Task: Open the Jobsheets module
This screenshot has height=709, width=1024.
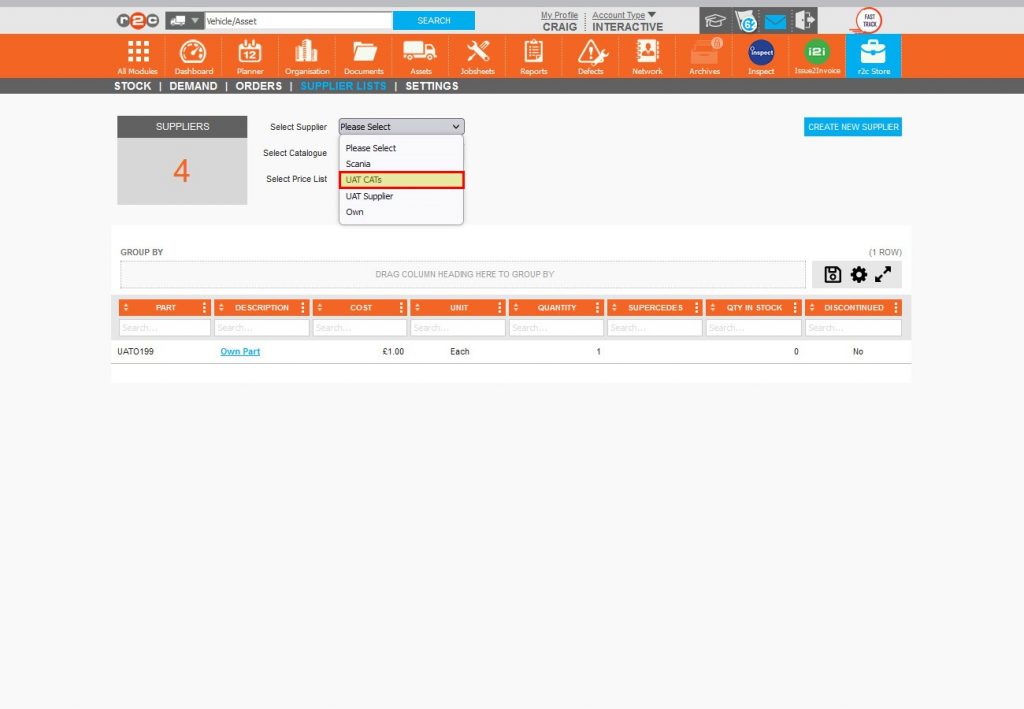Action: pyautogui.click(x=476, y=56)
